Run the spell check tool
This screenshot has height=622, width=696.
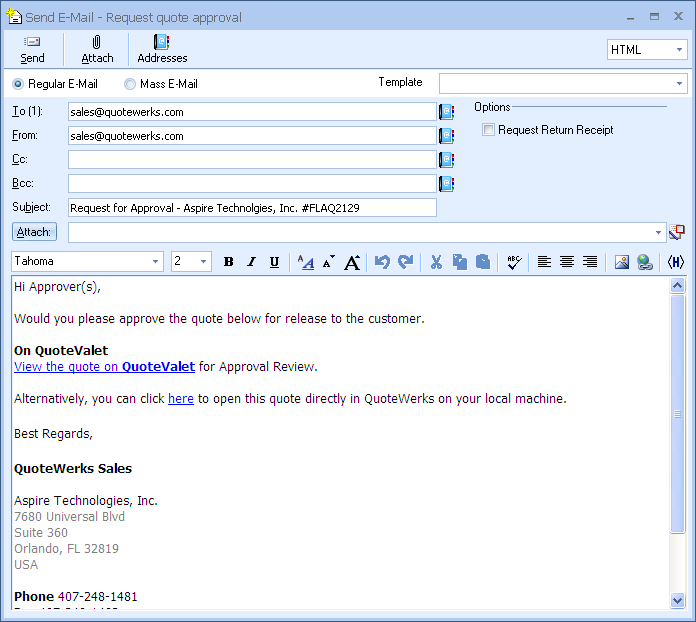tap(513, 262)
